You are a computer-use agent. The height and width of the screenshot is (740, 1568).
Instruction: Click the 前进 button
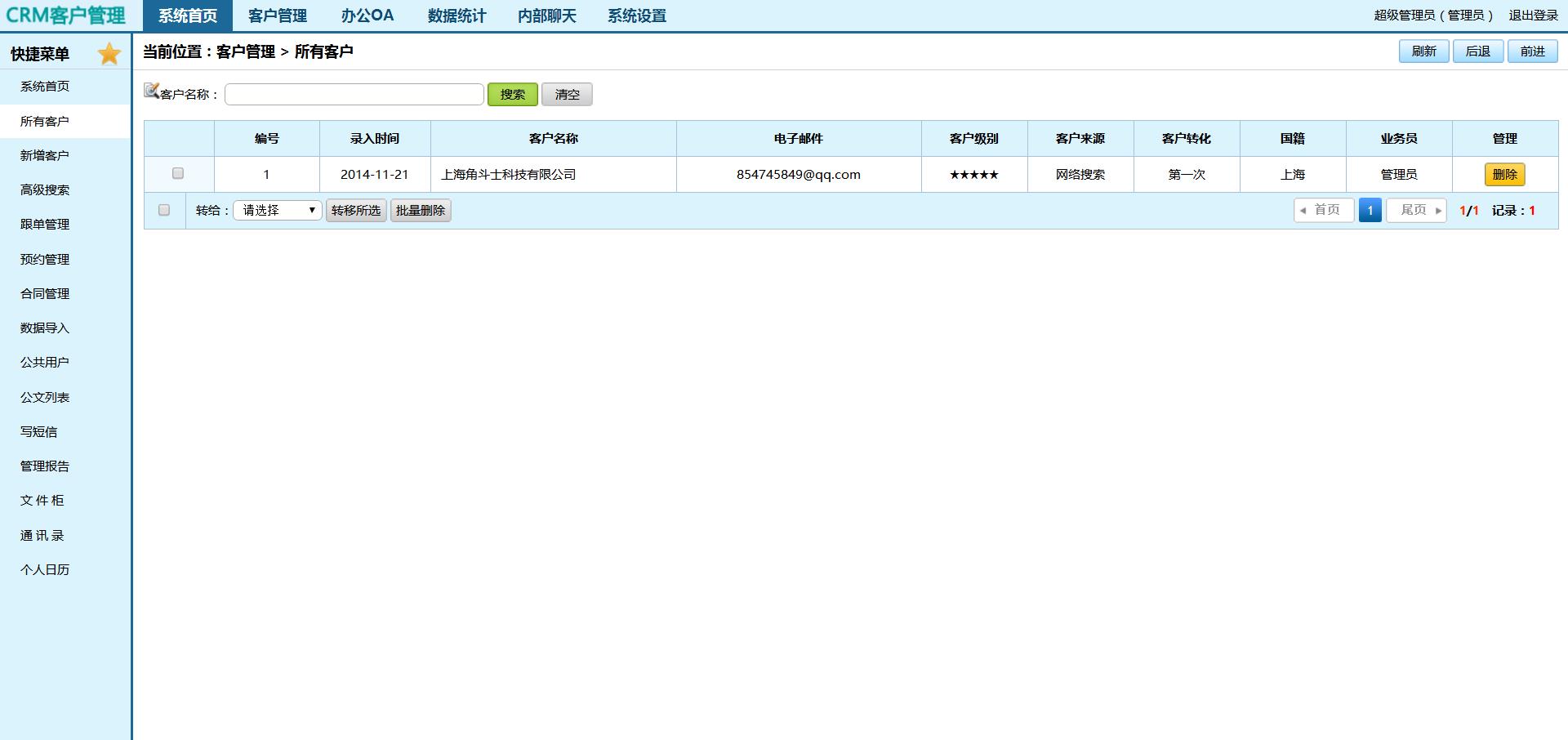(1533, 51)
